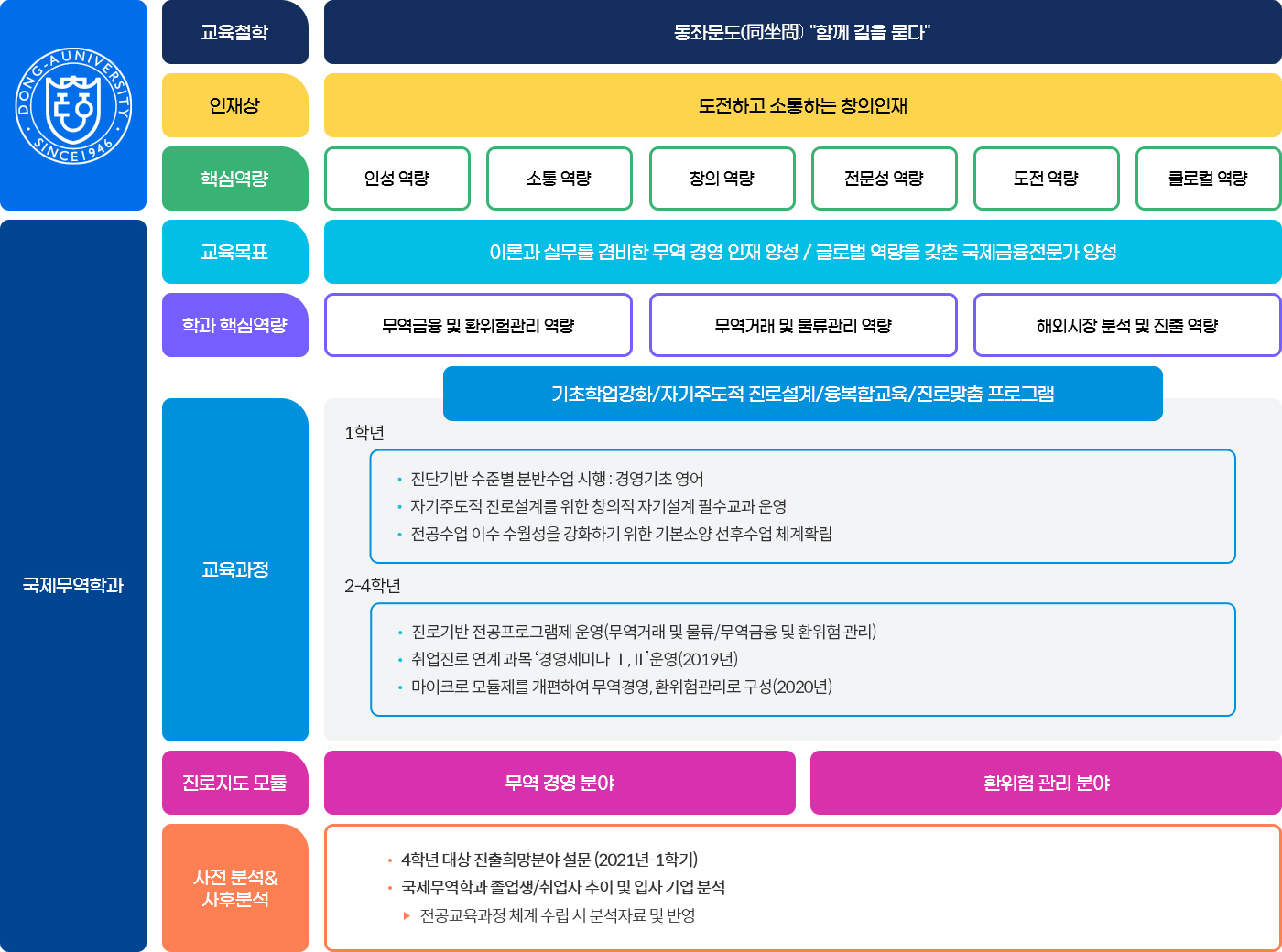Click the 국제무역학과 sidebar panel
The width and height of the screenshot is (1282, 952).
[73, 586]
